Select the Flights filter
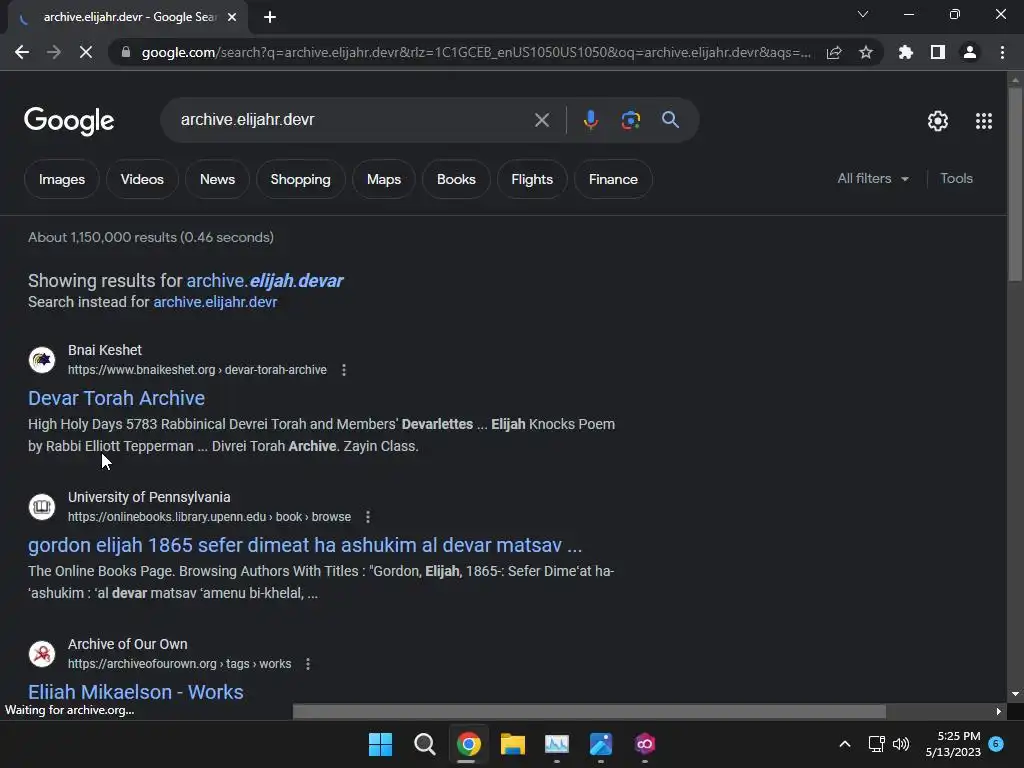 tap(532, 179)
